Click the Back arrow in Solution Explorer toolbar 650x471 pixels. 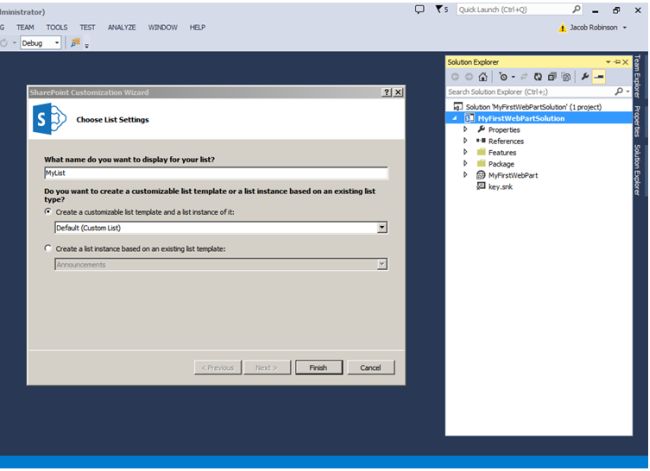click(x=455, y=77)
